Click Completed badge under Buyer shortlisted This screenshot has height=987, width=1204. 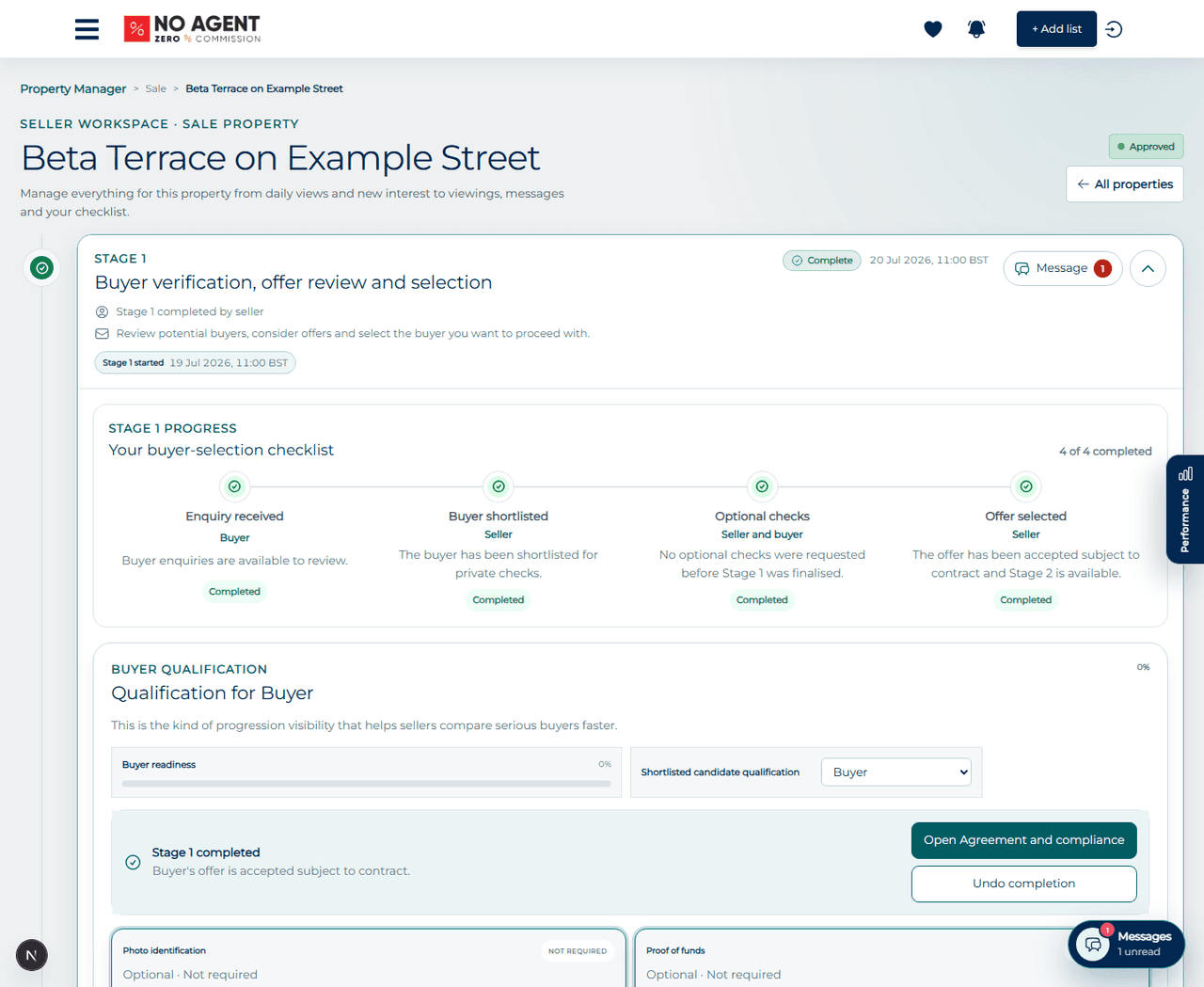pos(499,600)
